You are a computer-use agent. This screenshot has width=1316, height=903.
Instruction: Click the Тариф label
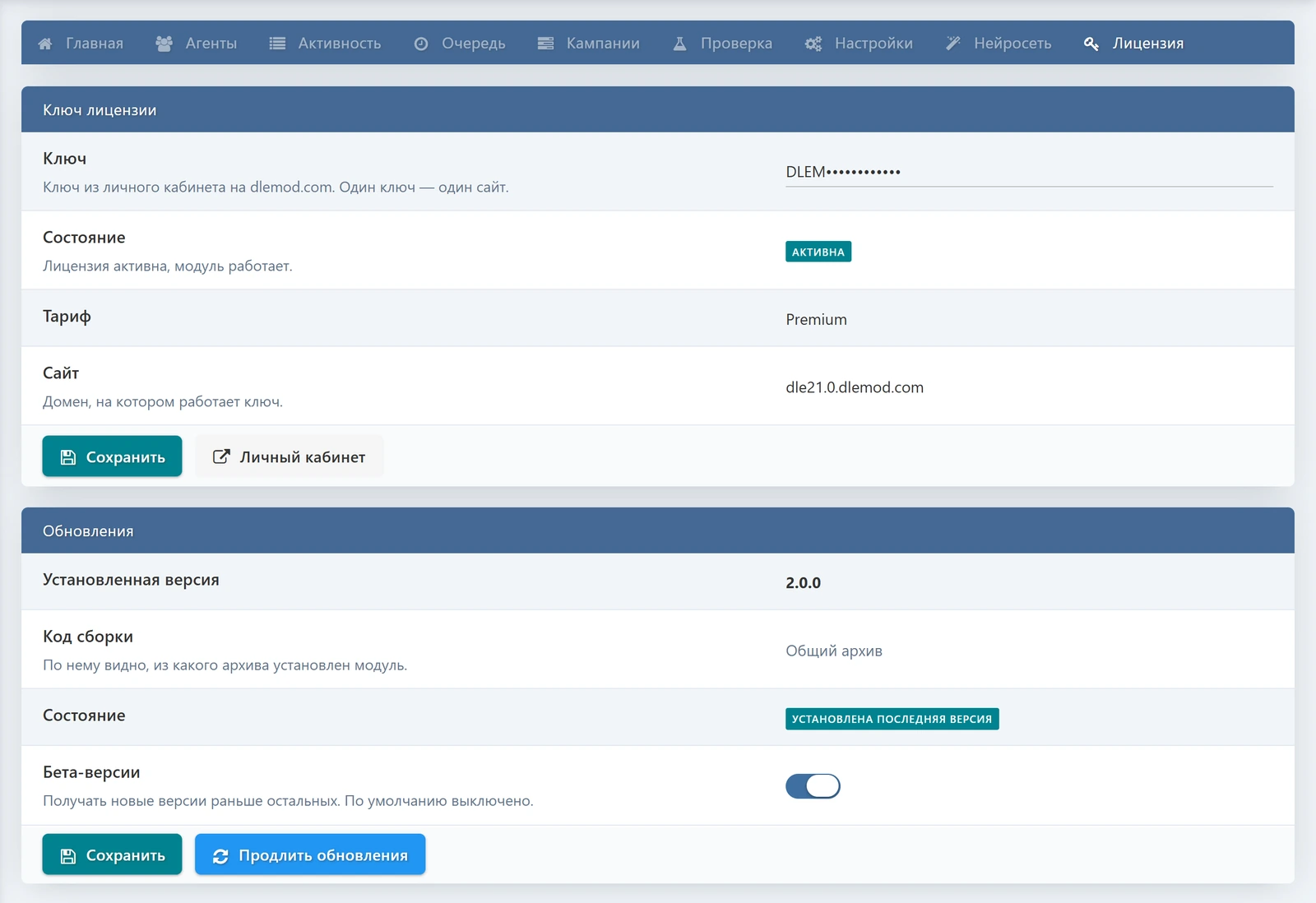coord(67,317)
